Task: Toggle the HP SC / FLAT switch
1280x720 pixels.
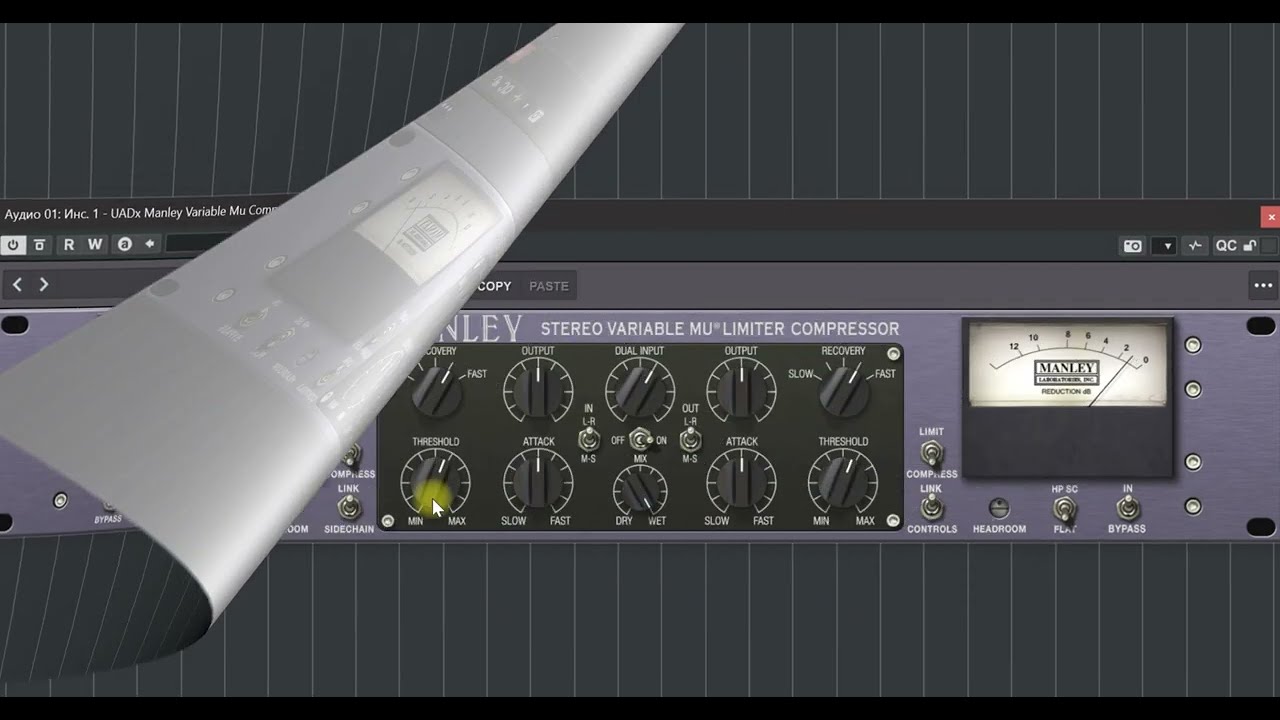Action: (x=1064, y=510)
